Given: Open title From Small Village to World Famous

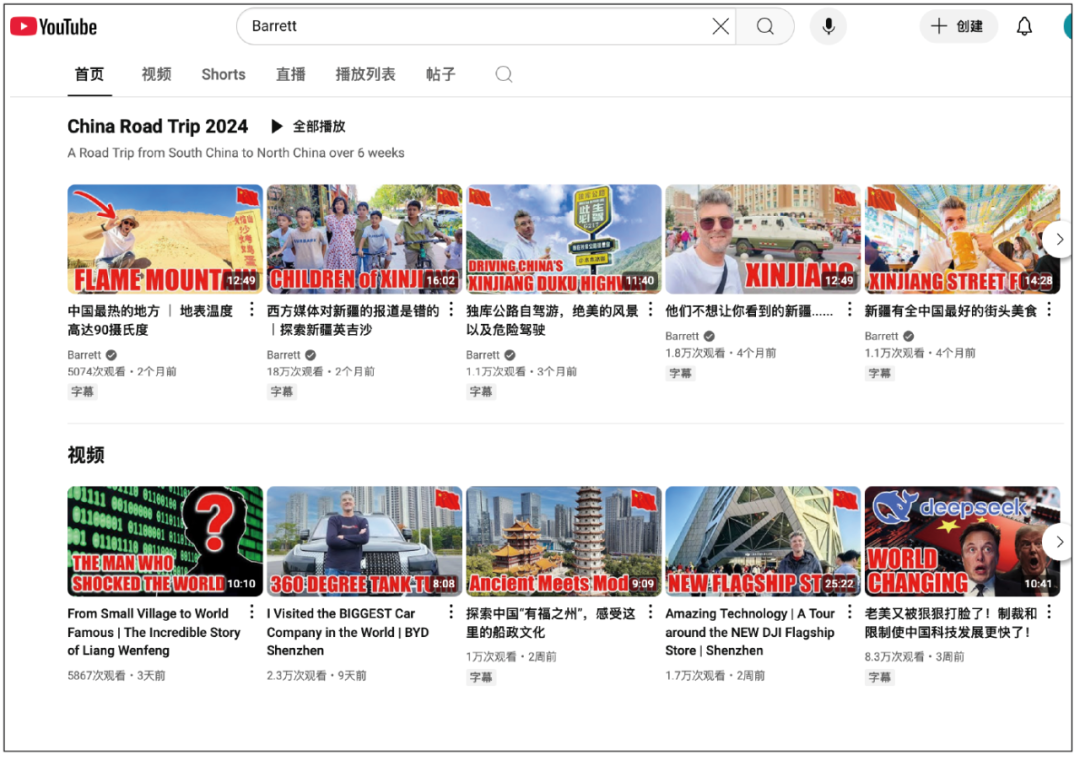Looking at the screenshot, I should [154, 632].
